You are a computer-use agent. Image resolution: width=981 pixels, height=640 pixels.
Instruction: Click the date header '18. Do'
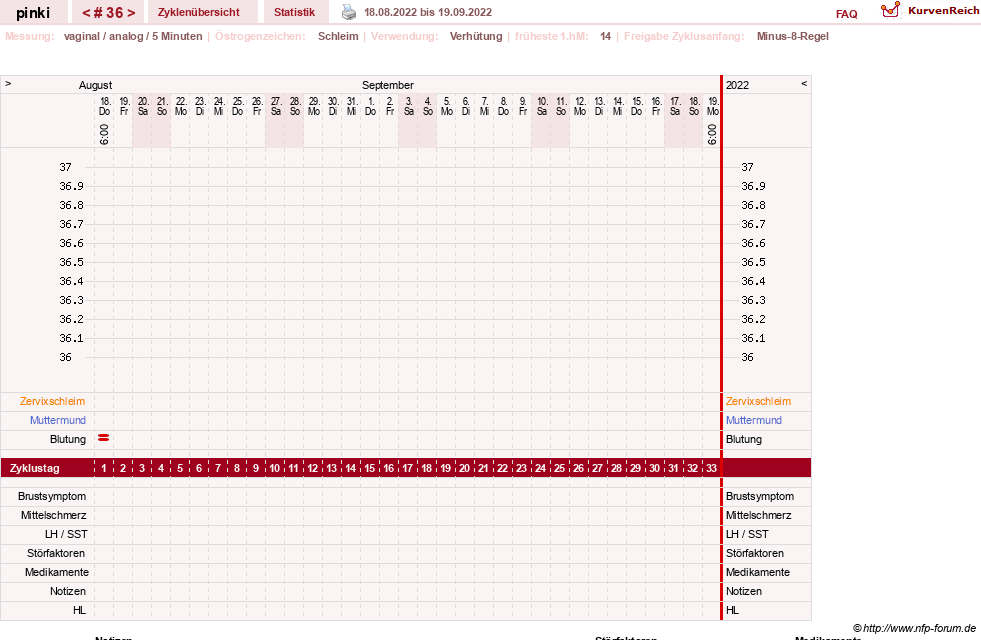[104, 106]
